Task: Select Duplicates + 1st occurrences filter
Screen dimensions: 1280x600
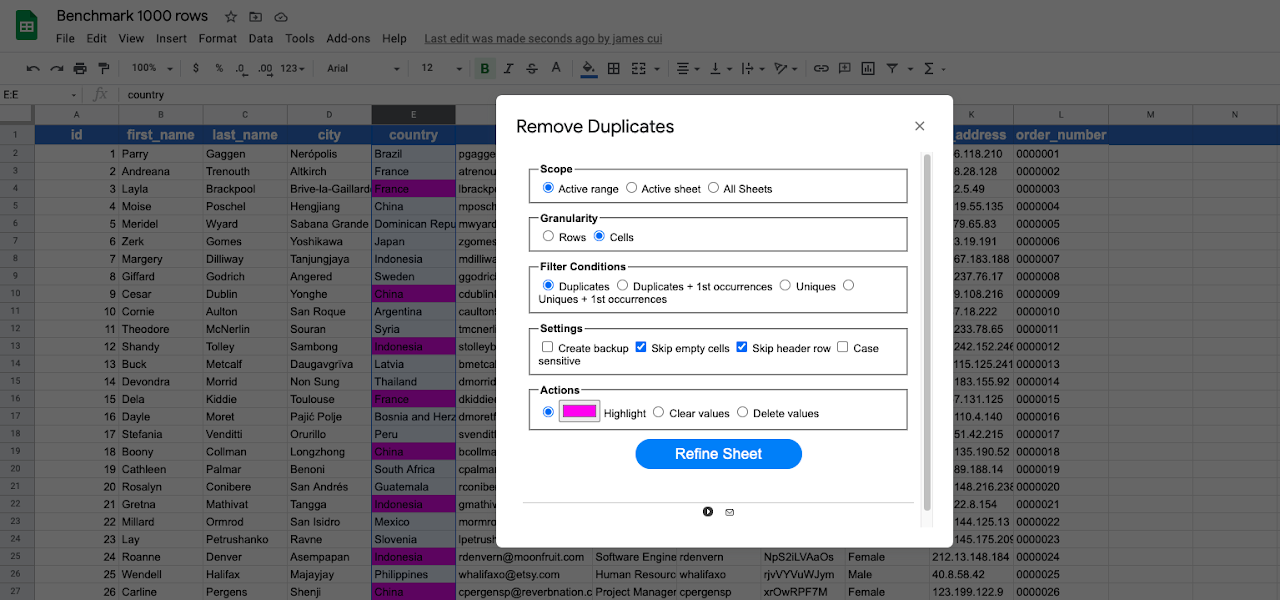Action: (x=622, y=286)
